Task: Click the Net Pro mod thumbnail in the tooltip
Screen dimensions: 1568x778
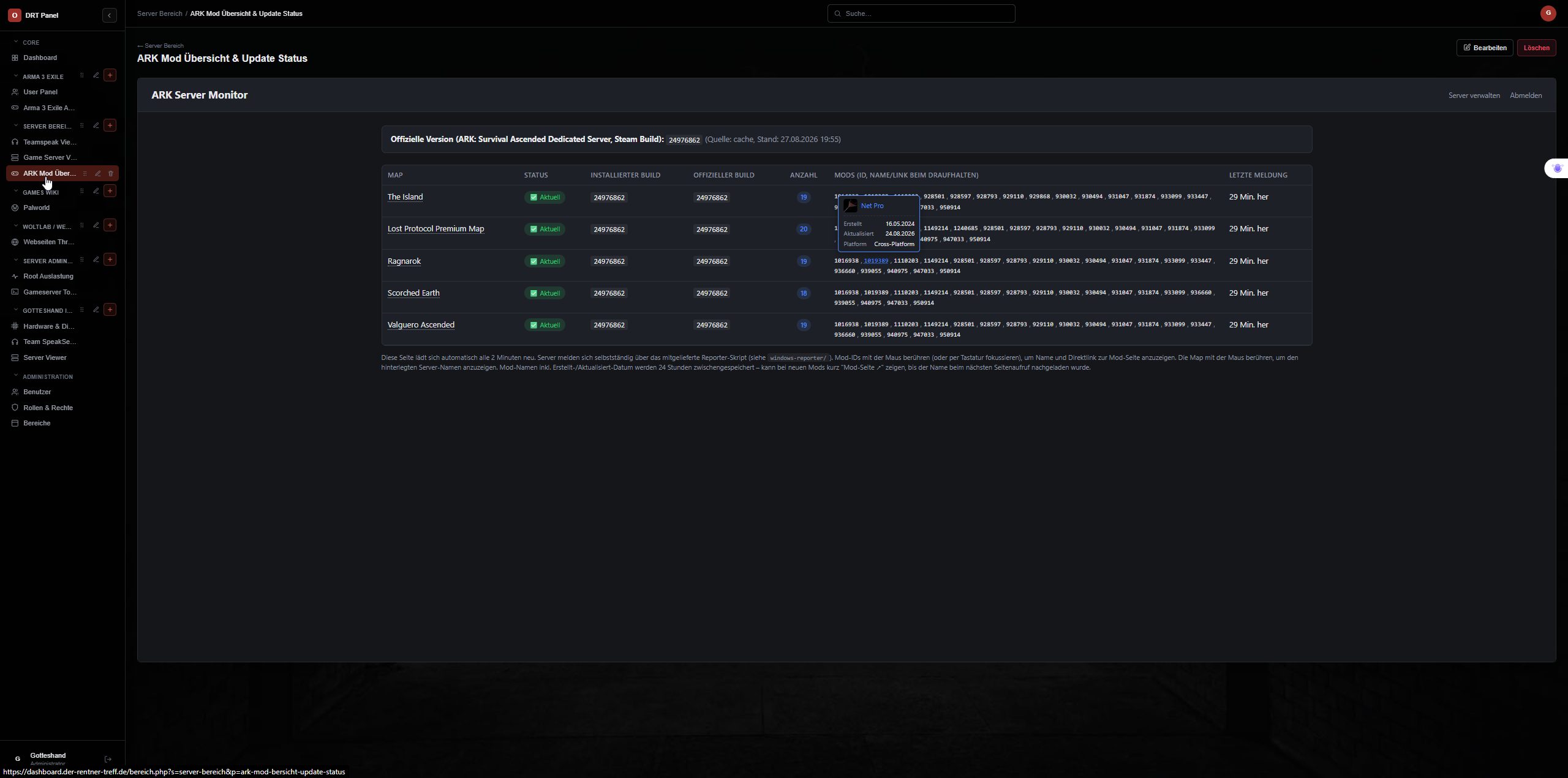Action: coord(850,206)
